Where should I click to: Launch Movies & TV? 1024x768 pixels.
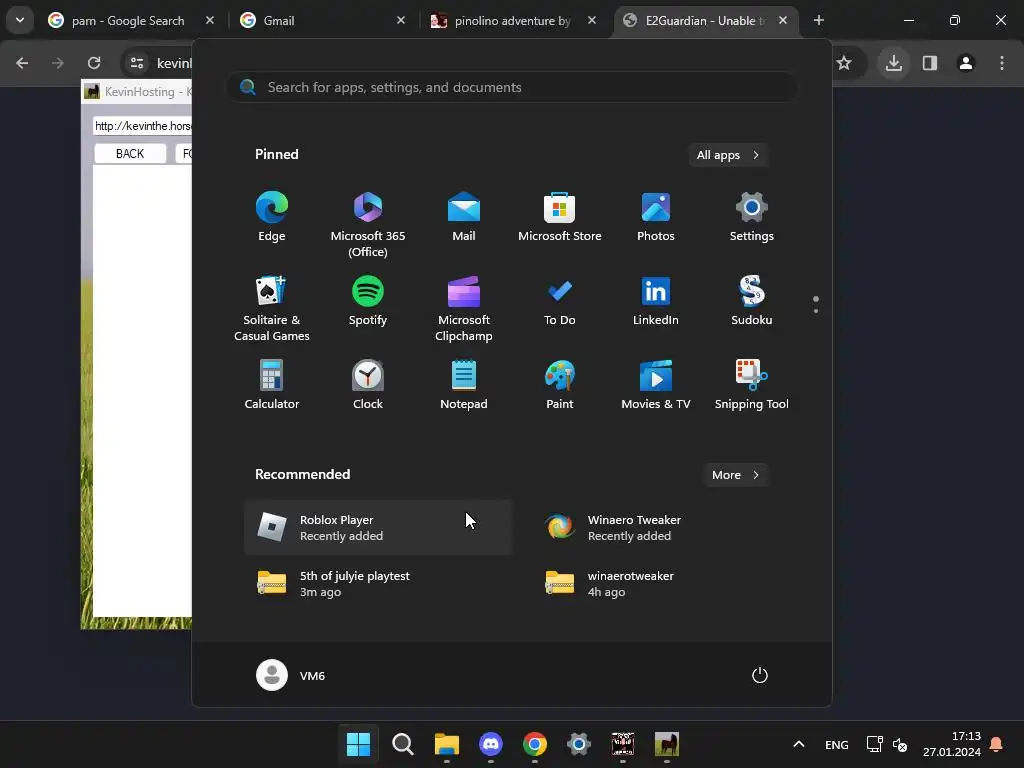tap(656, 385)
